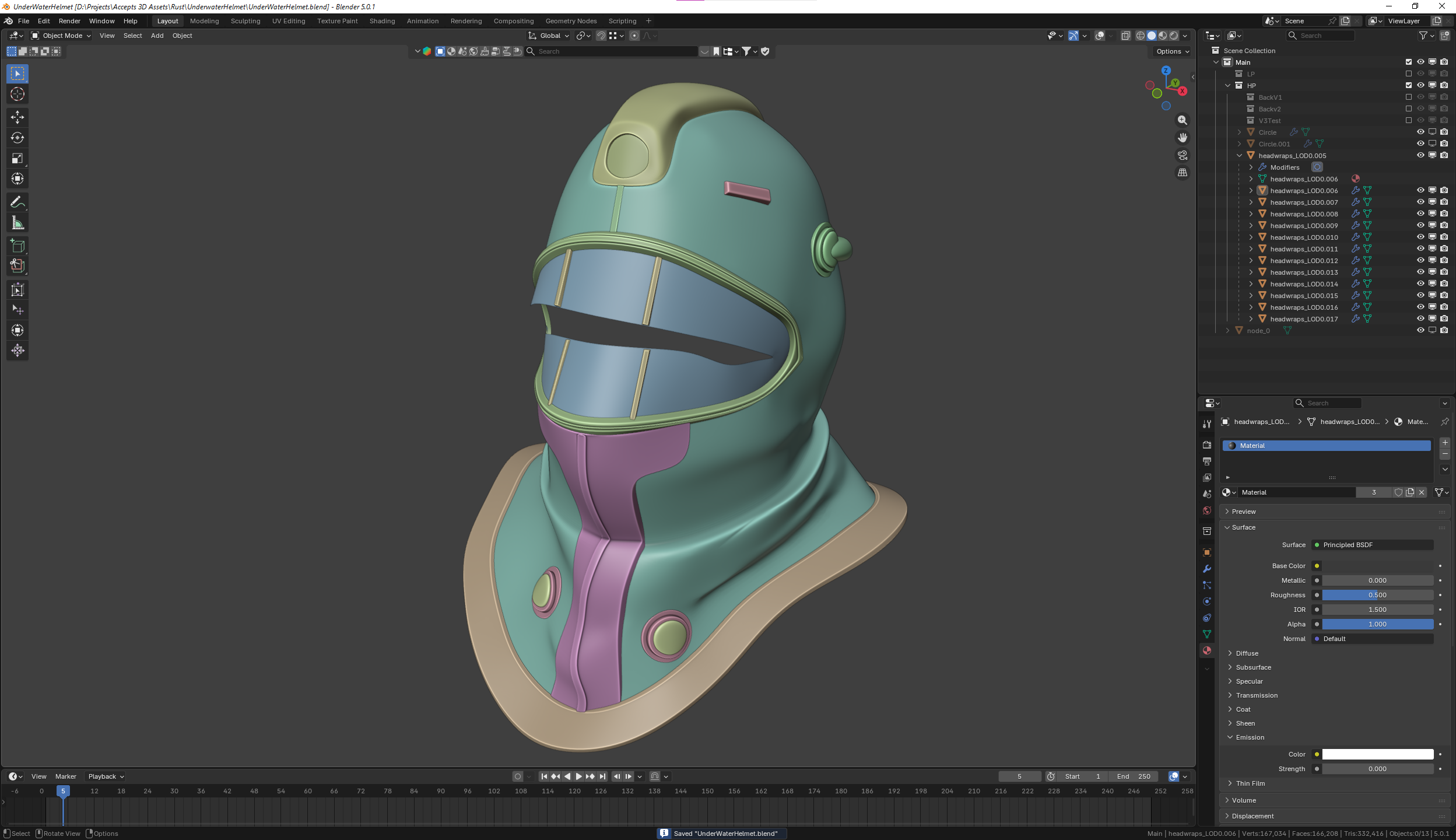Click the Roughness slider field
This screenshot has width=1456, height=840.
point(1377,595)
